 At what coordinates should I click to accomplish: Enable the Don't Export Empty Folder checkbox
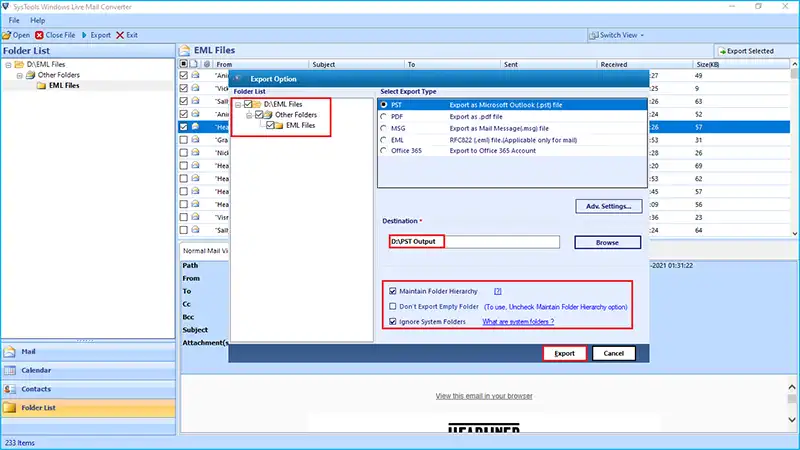tap(392, 307)
